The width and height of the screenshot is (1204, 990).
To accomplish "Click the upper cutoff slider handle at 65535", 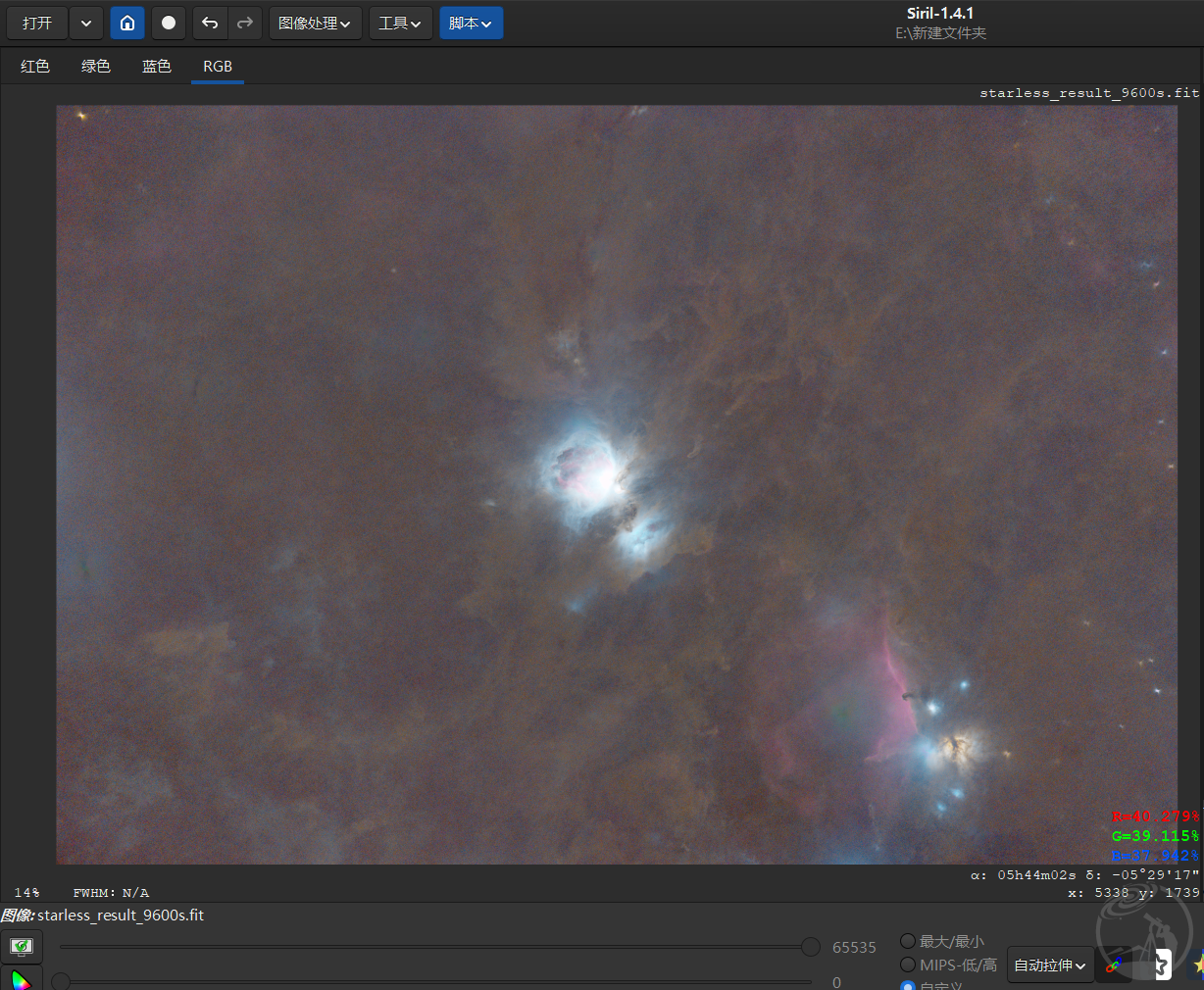I will pos(811,947).
